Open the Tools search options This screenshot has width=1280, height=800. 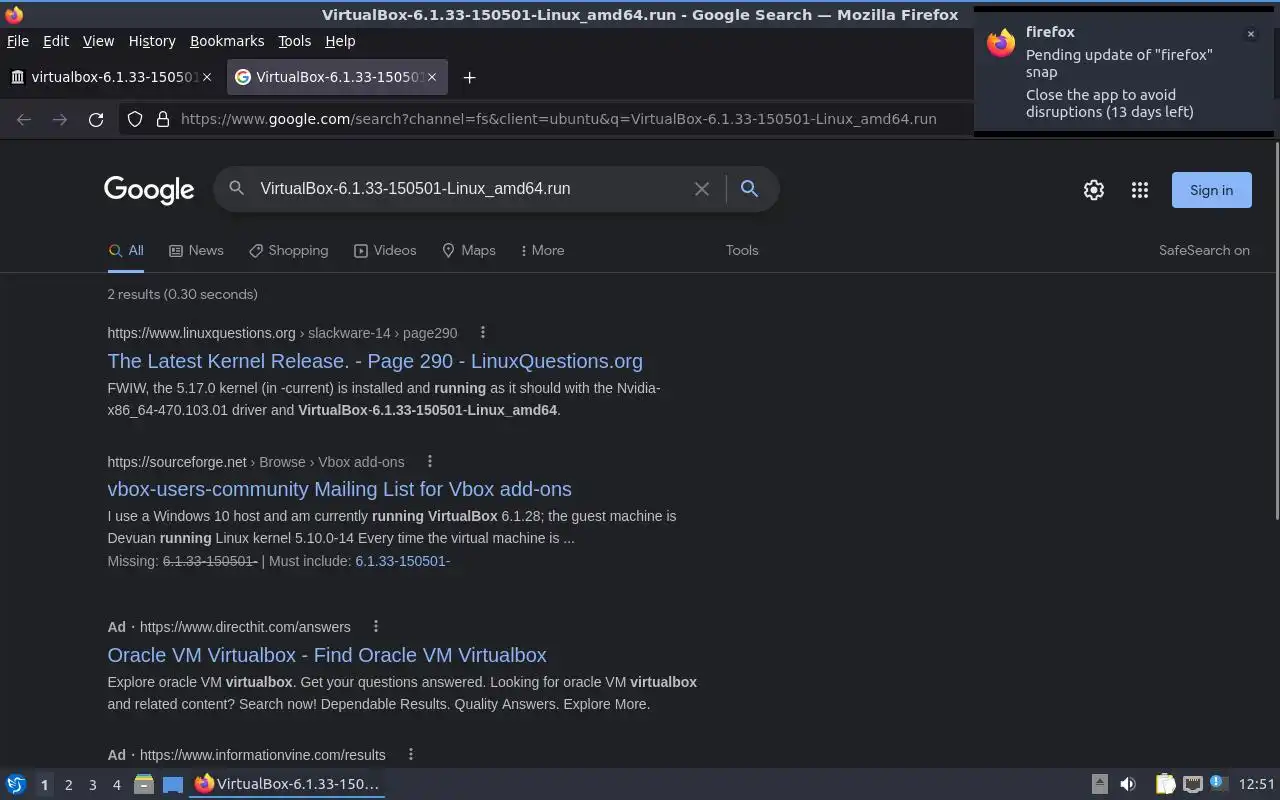coord(742,250)
